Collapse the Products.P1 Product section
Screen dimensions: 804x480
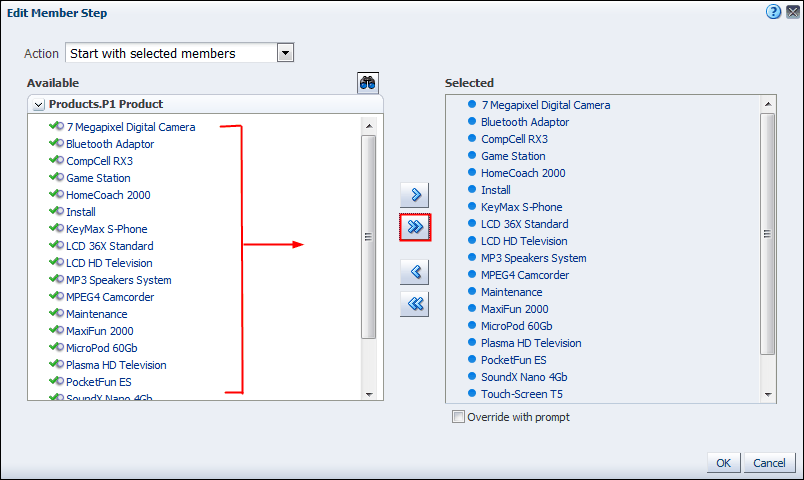coord(38,104)
